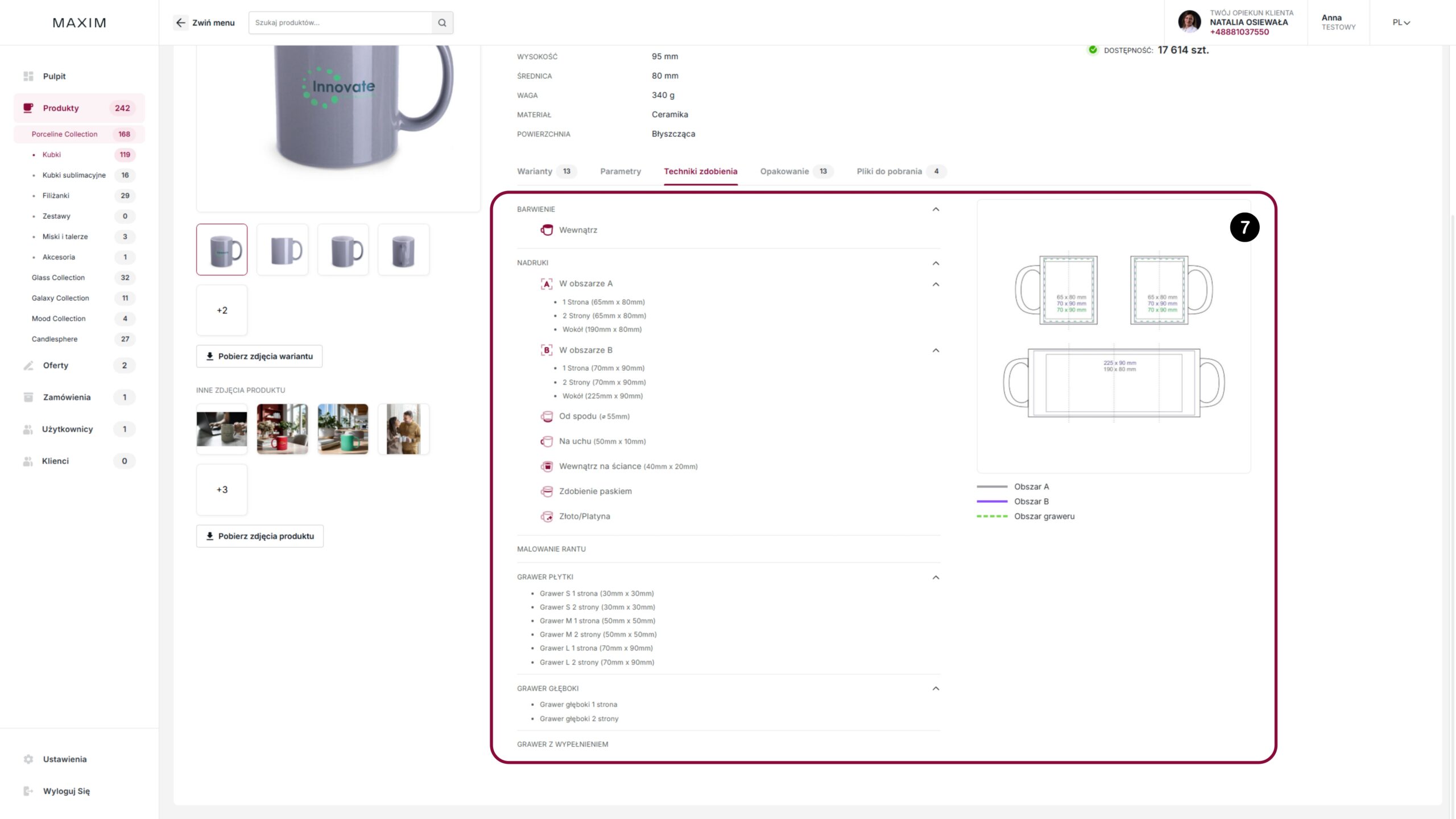Click Pobierz zdjęcia produktu button

(x=260, y=536)
